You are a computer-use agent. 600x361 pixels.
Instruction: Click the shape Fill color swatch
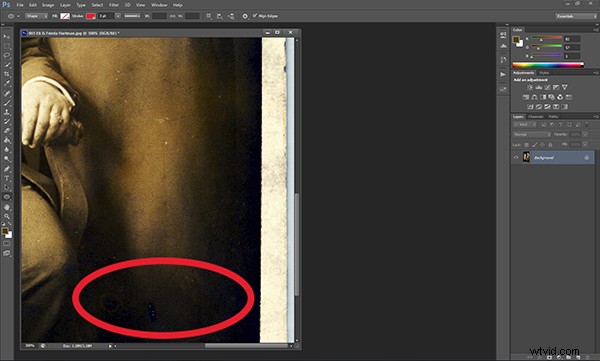point(65,16)
